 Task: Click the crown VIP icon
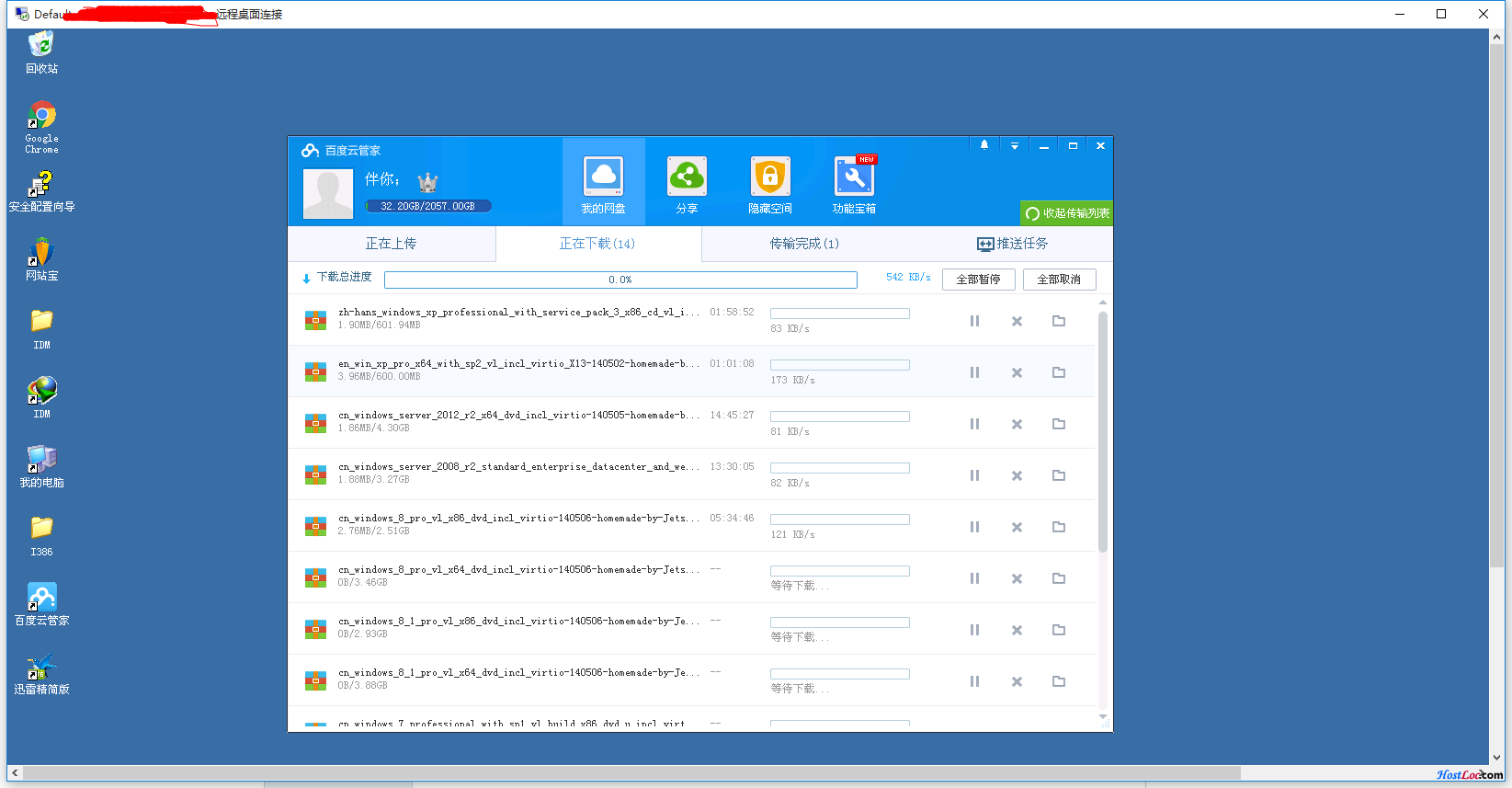(427, 182)
